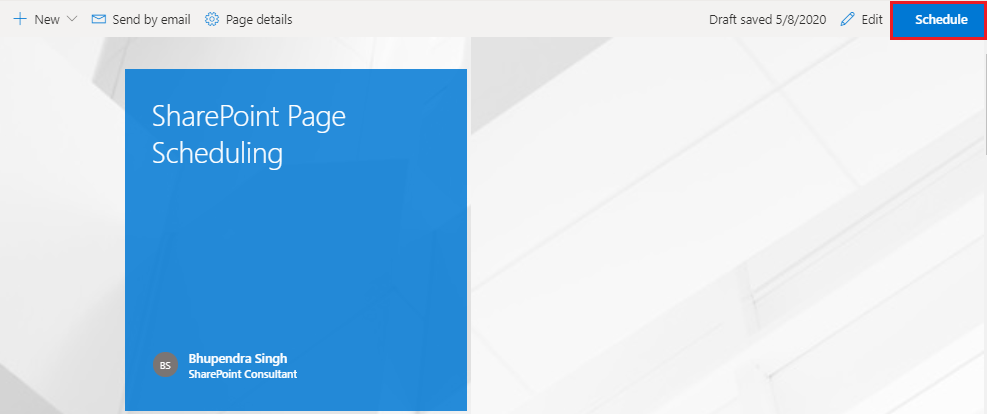Click the blue Schedule button
987x414 pixels.
tap(940, 19)
